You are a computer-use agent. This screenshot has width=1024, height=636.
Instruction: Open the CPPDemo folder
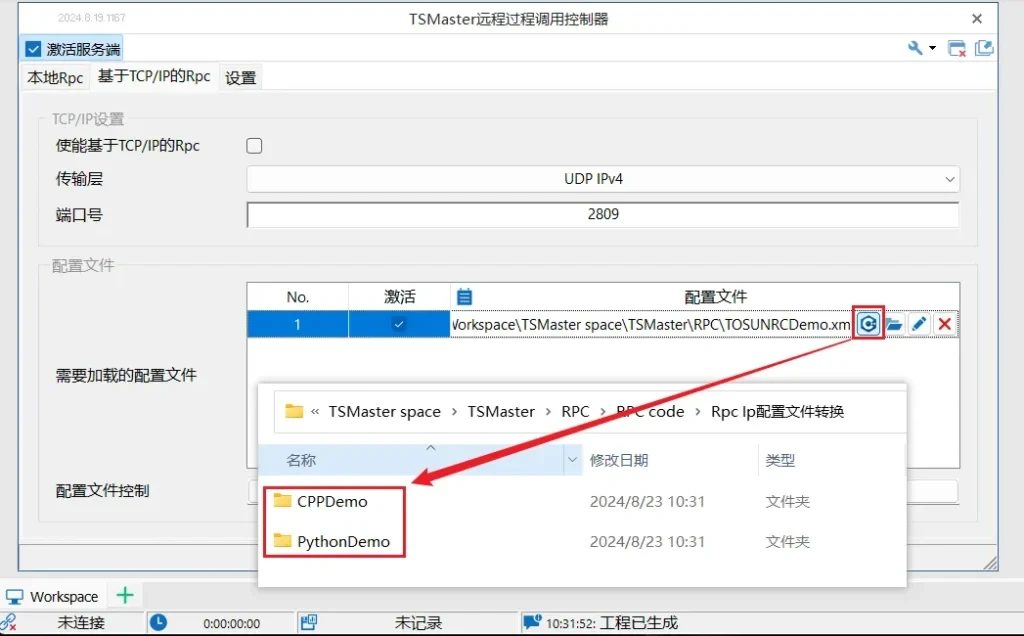(x=332, y=501)
